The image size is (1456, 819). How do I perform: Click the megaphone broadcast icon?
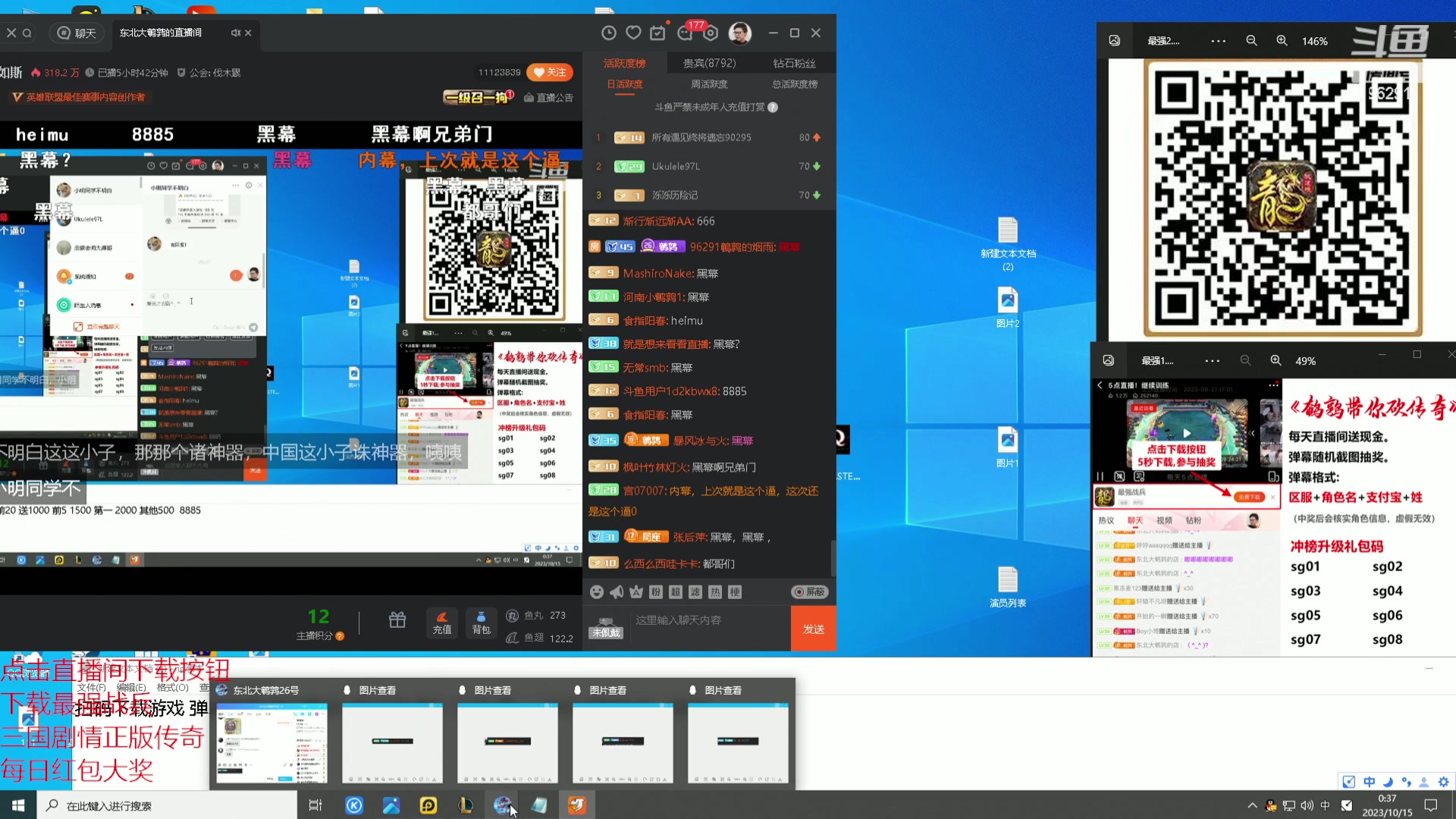tap(617, 592)
